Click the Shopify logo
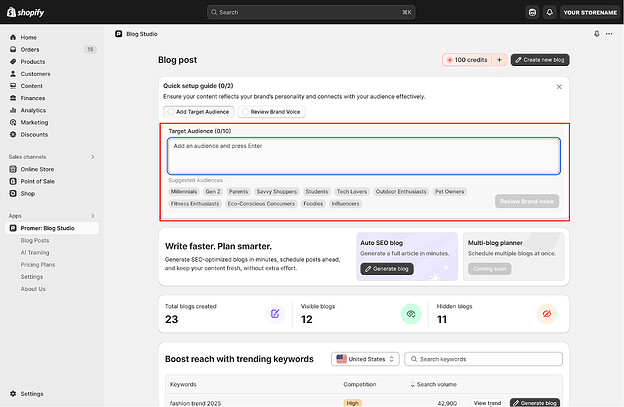Image resolution: width=624 pixels, height=407 pixels. [25, 12]
